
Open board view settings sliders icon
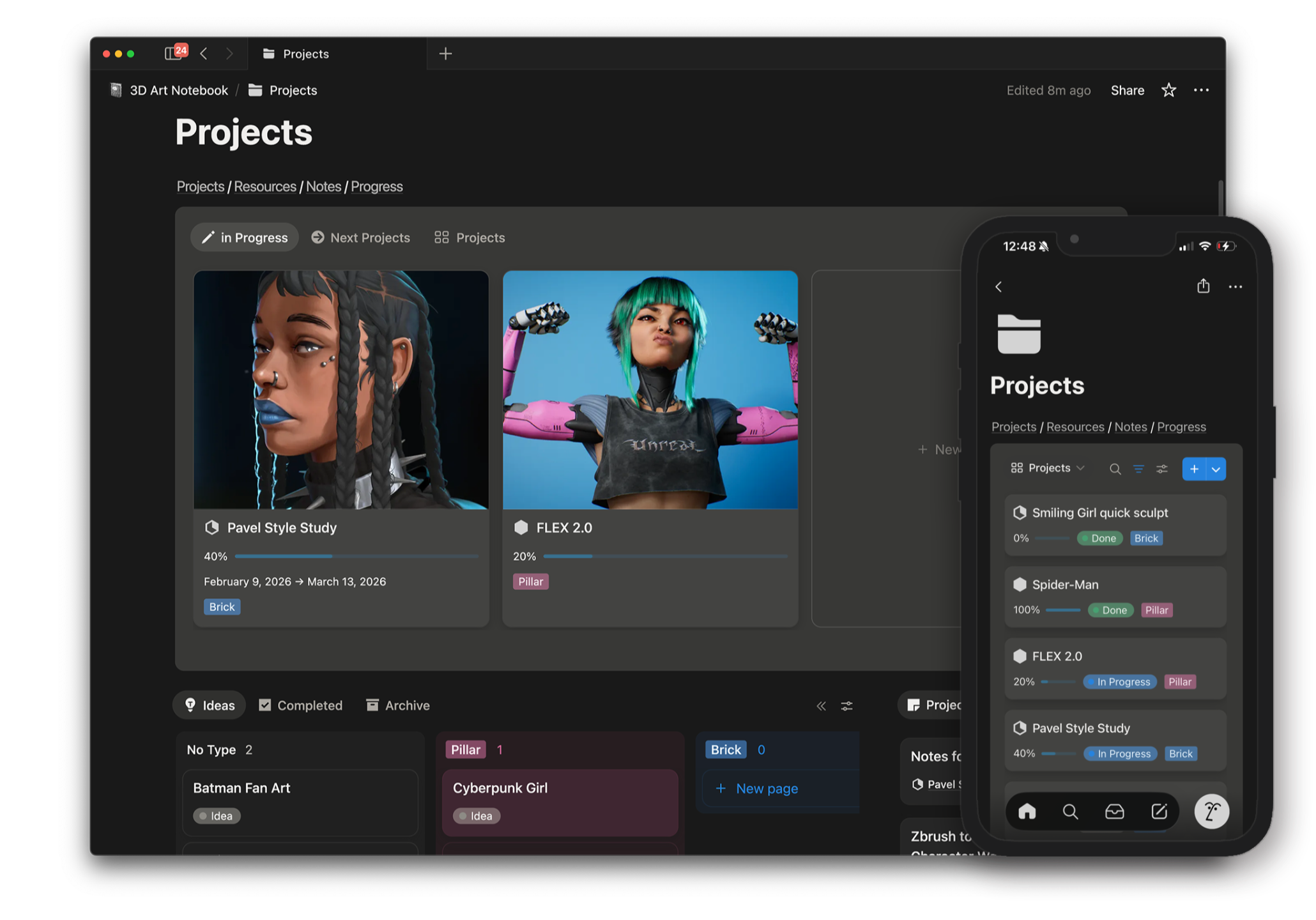[846, 706]
